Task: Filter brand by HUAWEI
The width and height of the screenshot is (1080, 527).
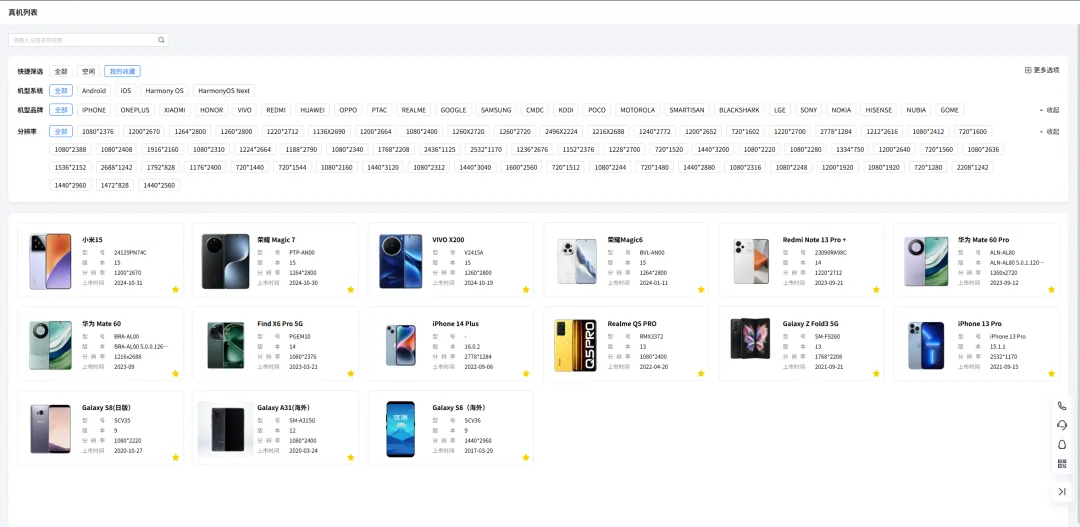Action: pos(313,110)
